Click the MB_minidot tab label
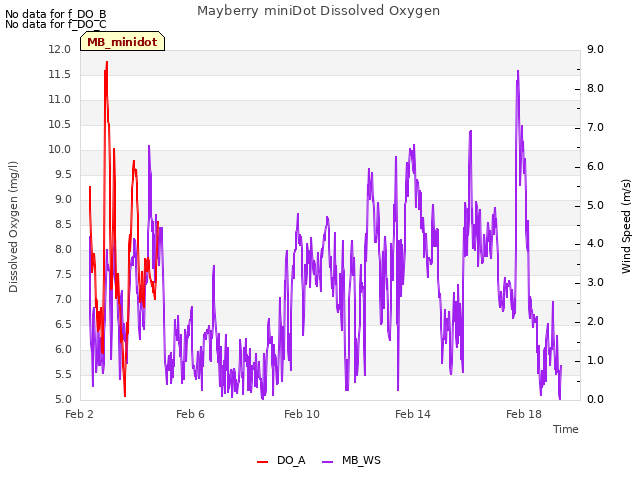640x480 pixels. (x=122, y=42)
